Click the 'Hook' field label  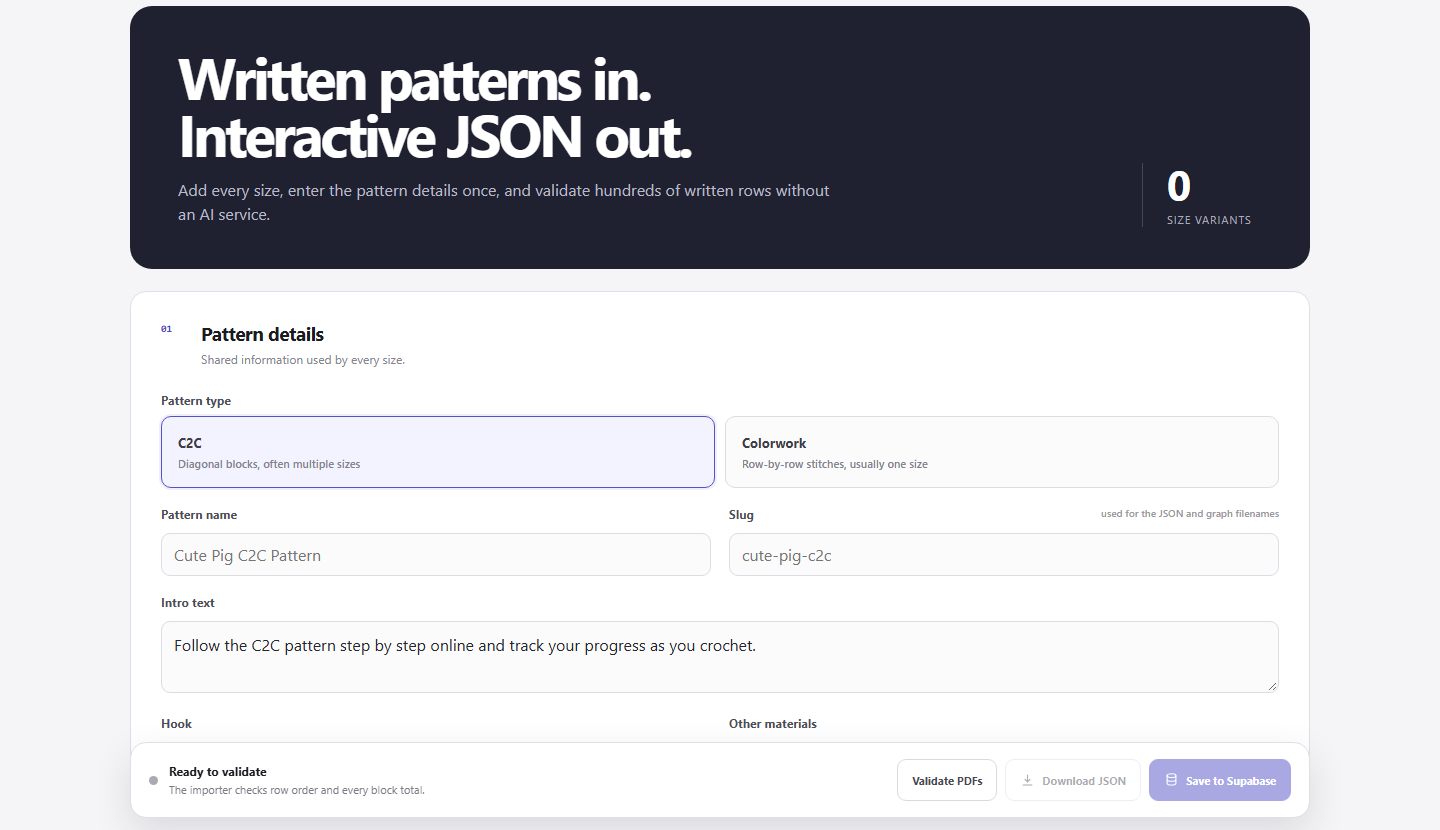tap(176, 724)
